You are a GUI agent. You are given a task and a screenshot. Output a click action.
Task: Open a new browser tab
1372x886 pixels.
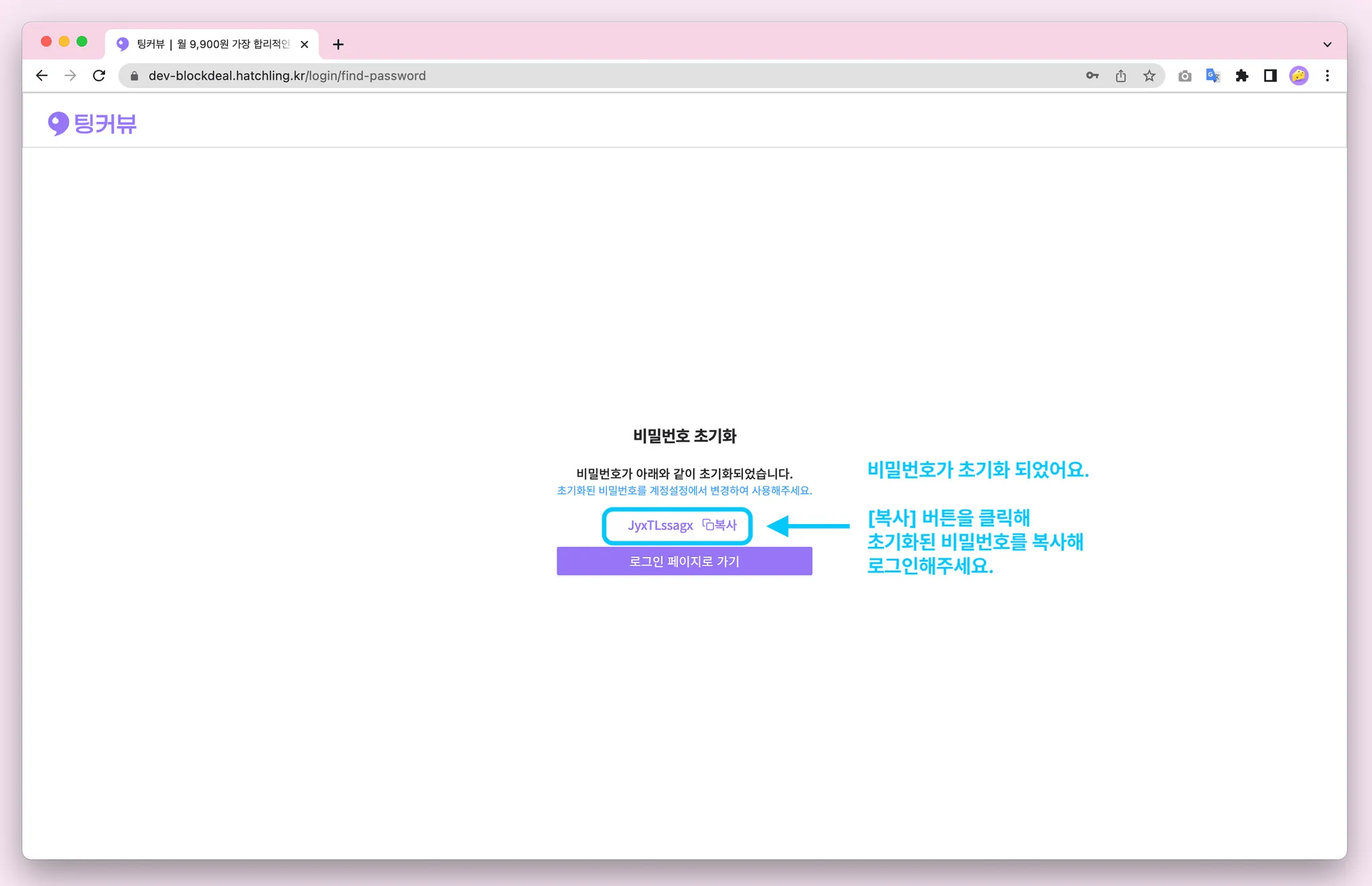tap(338, 44)
